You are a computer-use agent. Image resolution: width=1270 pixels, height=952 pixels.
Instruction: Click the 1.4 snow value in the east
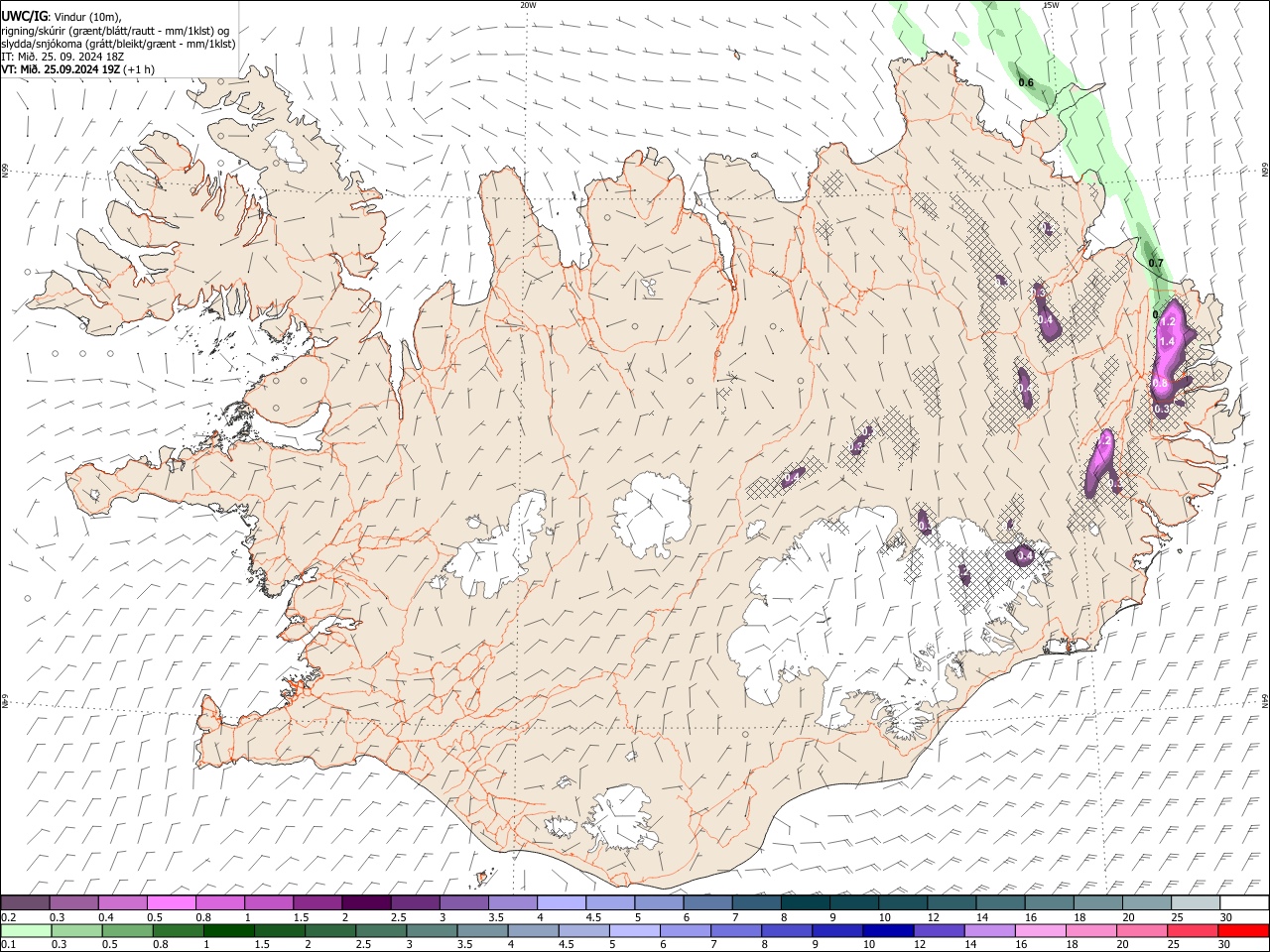[1167, 341]
